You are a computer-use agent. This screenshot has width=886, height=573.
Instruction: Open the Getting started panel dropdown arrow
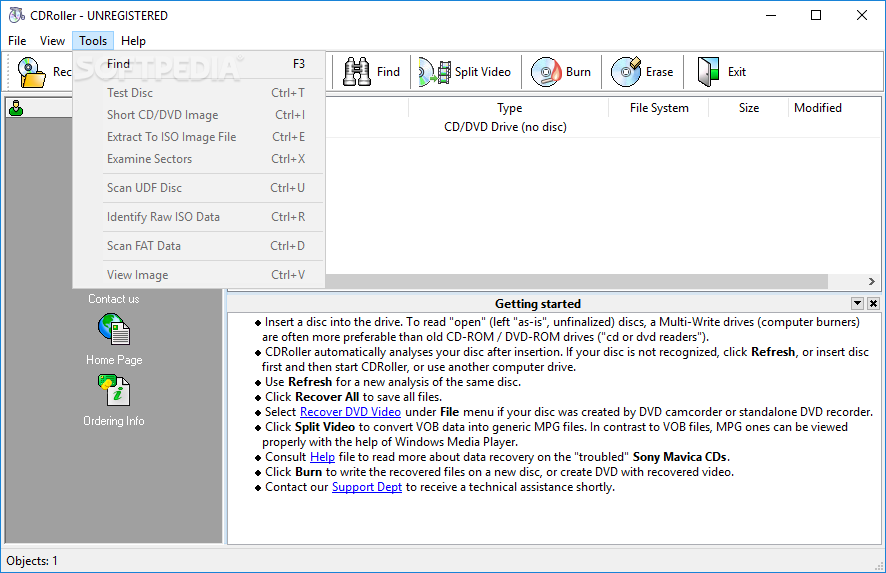857,303
